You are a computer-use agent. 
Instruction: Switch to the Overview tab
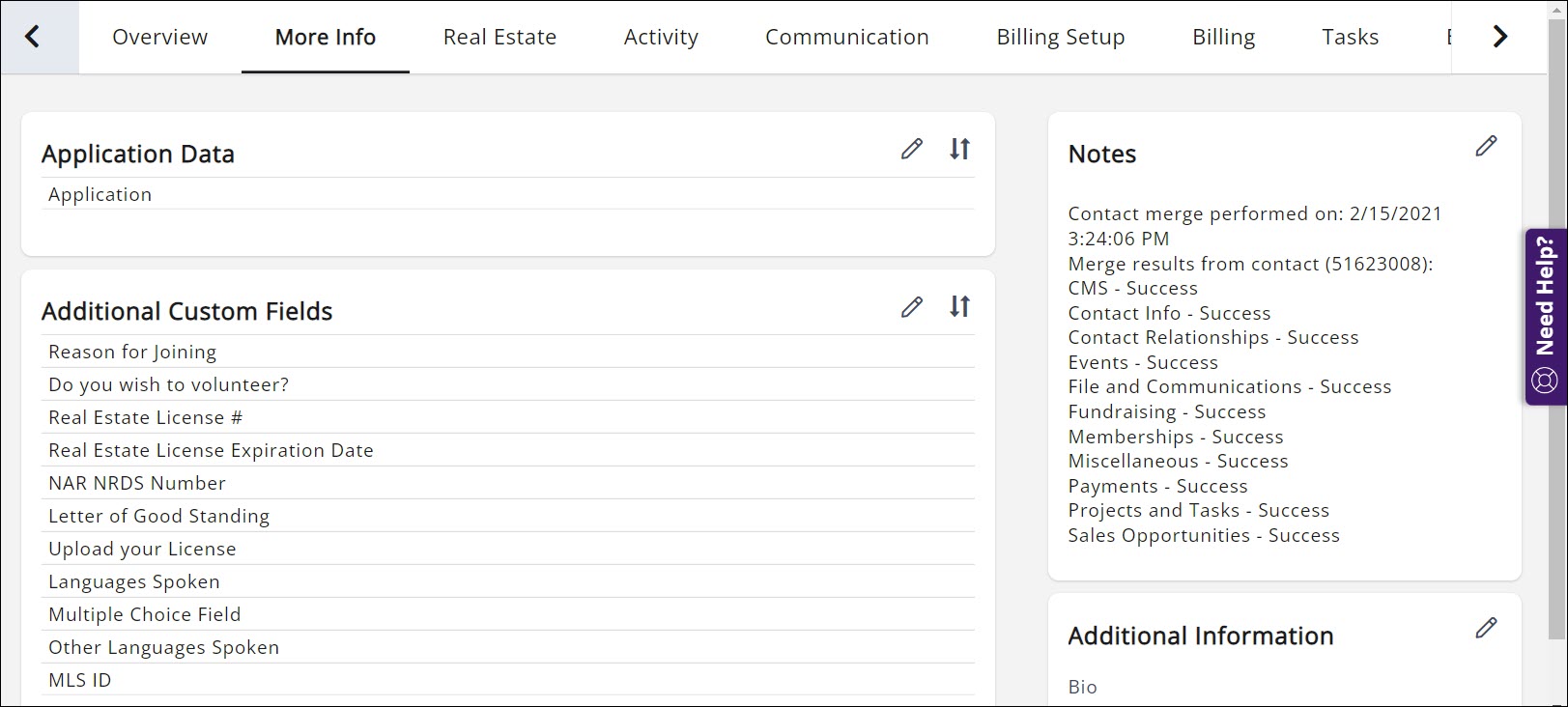tap(159, 37)
